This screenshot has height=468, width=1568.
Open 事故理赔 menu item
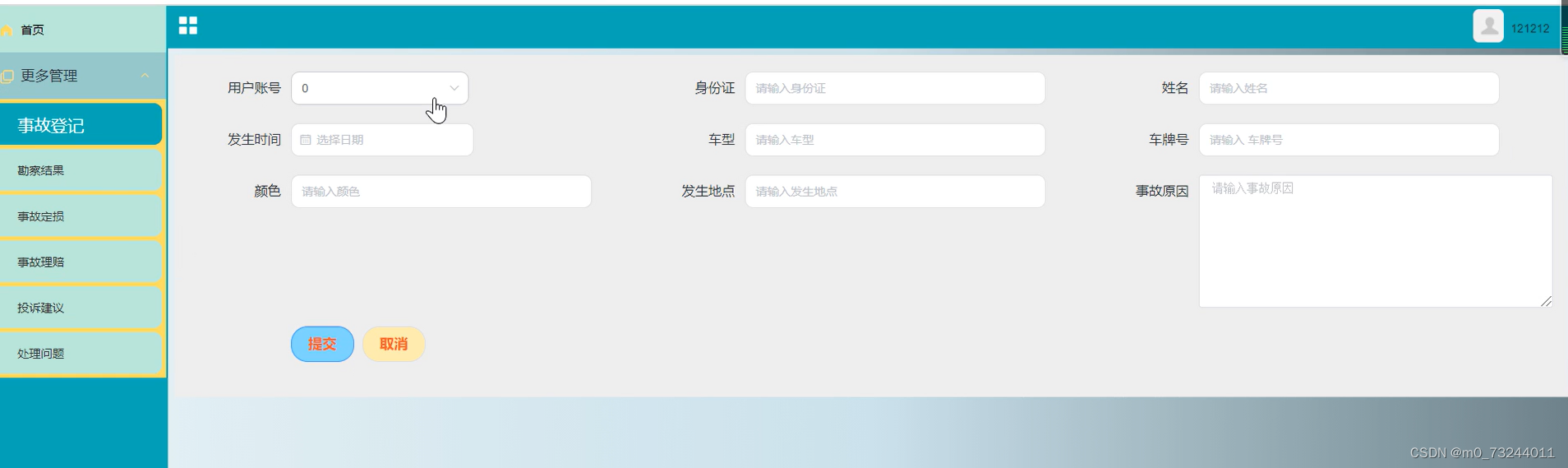click(x=81, y=262)
